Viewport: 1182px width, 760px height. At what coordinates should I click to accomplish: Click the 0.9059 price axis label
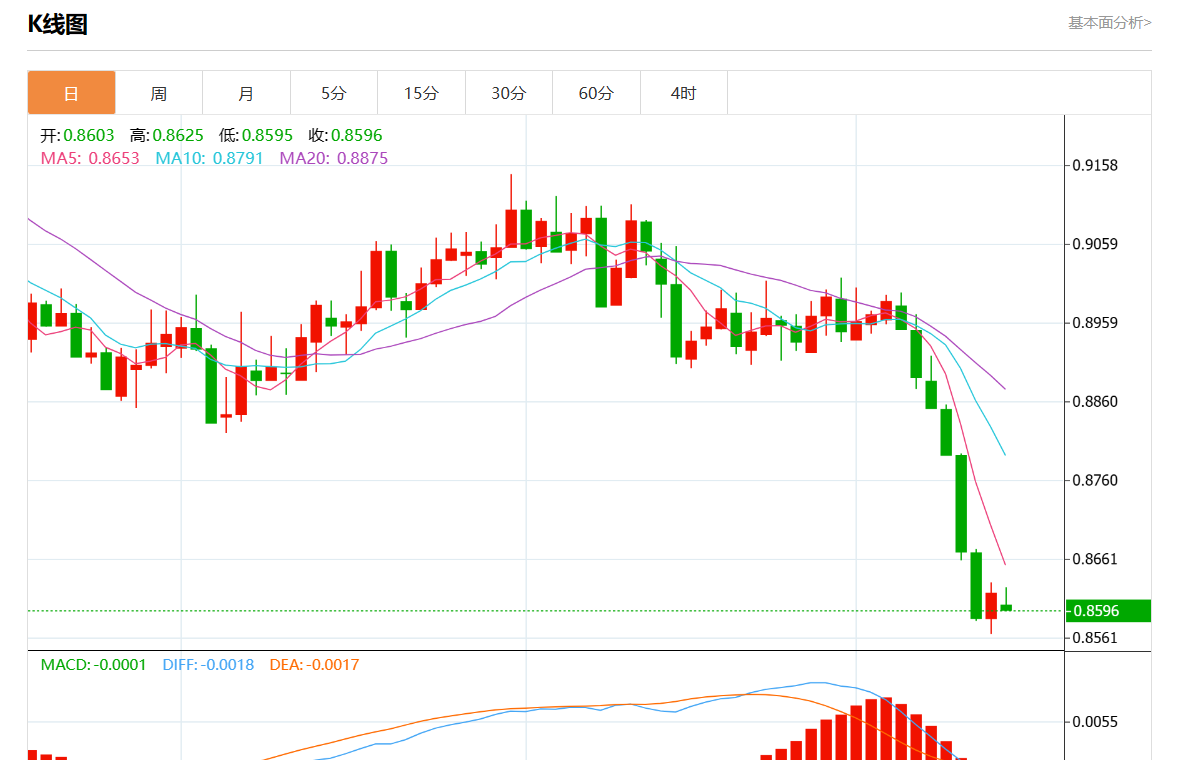(x=1095, y=244)
